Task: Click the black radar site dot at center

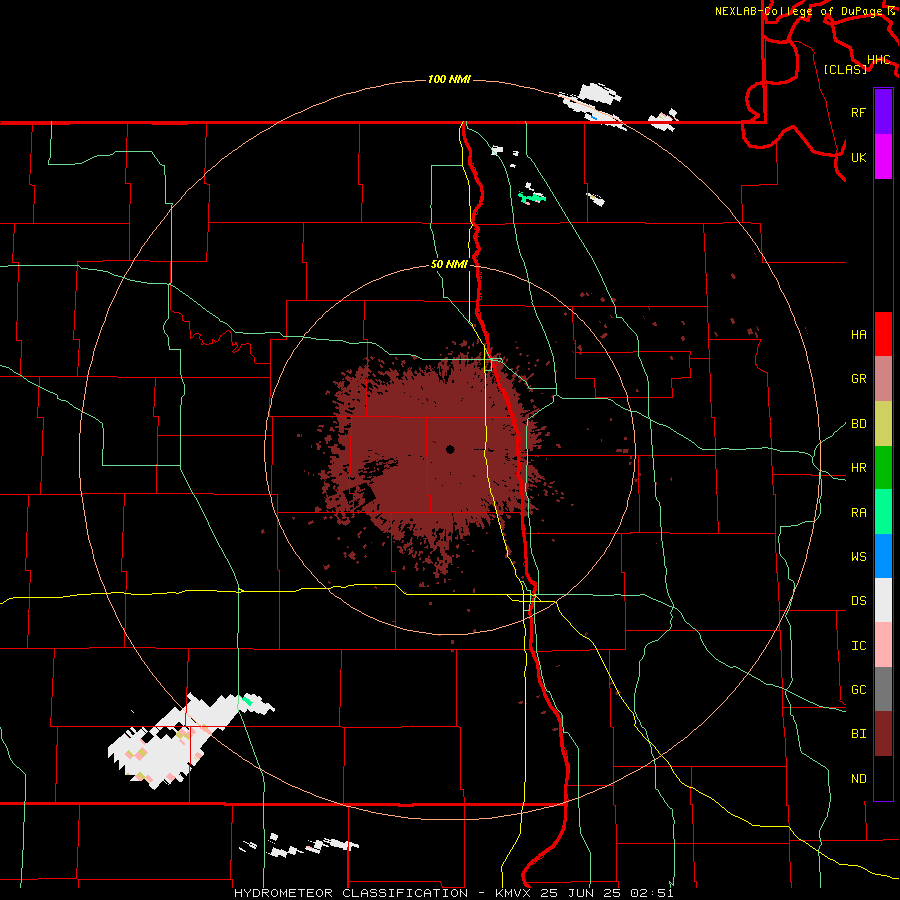Action: pos(450,449)
